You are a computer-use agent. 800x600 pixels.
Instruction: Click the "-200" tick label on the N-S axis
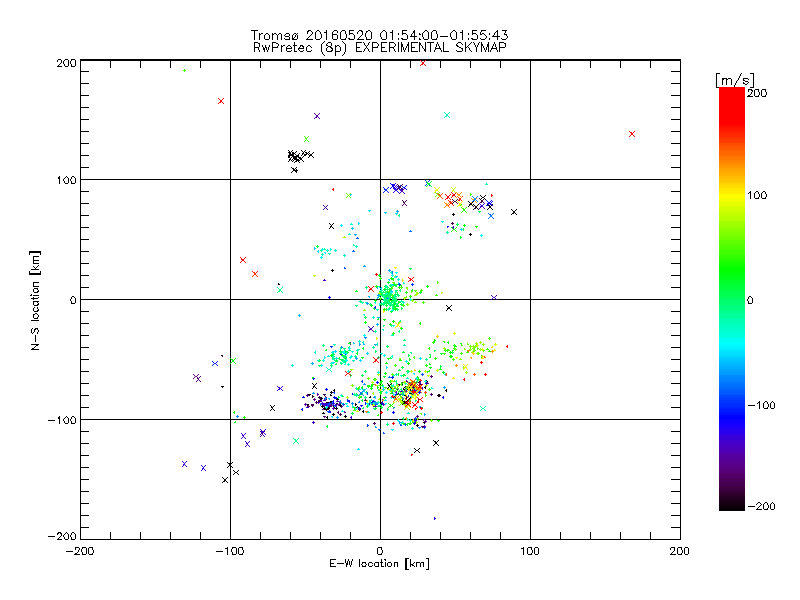(x=62, y=536)
